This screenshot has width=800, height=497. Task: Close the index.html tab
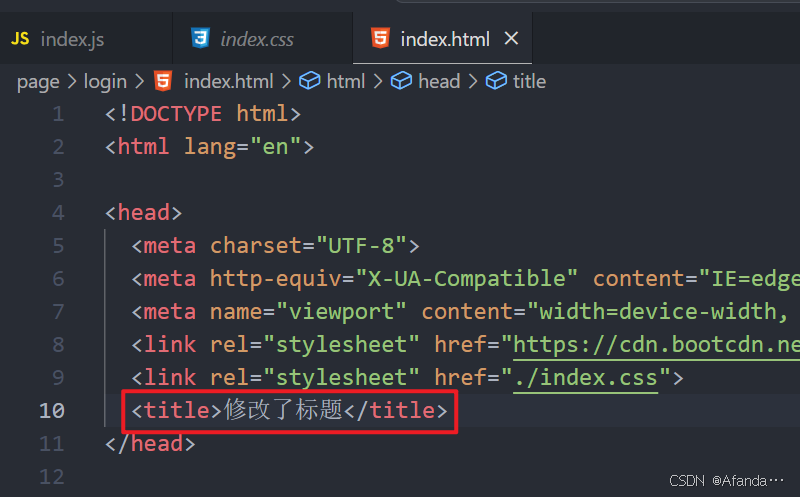point(511,38)
